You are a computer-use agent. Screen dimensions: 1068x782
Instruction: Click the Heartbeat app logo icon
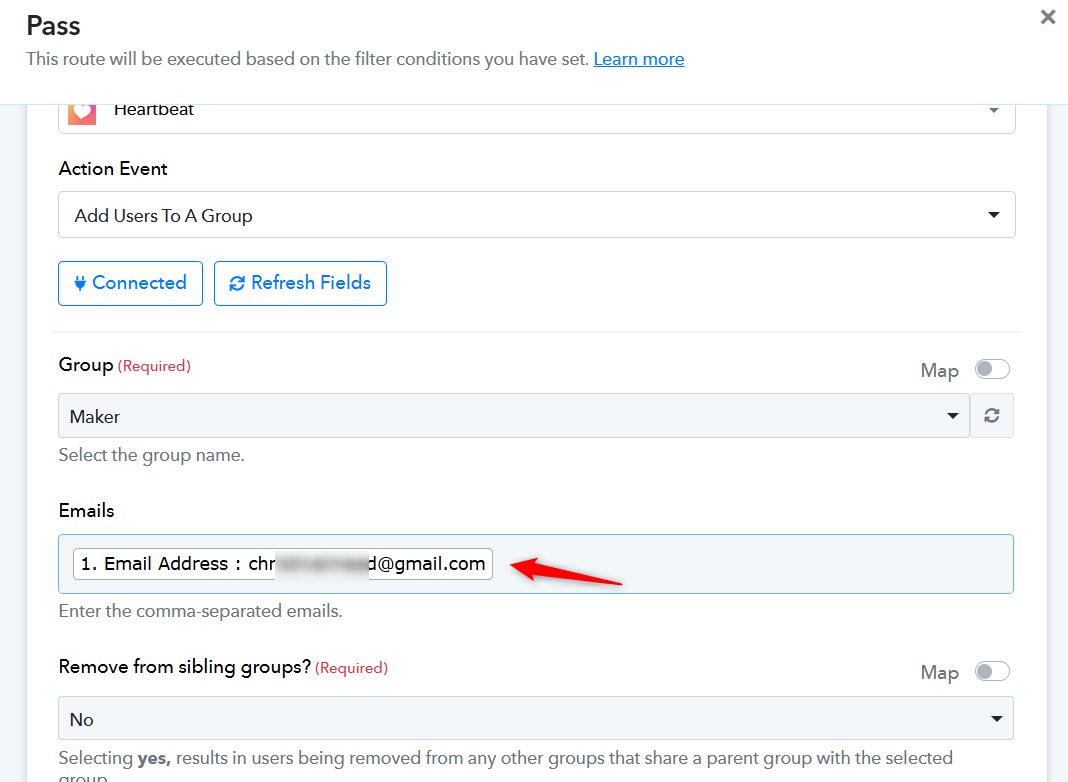82,112
